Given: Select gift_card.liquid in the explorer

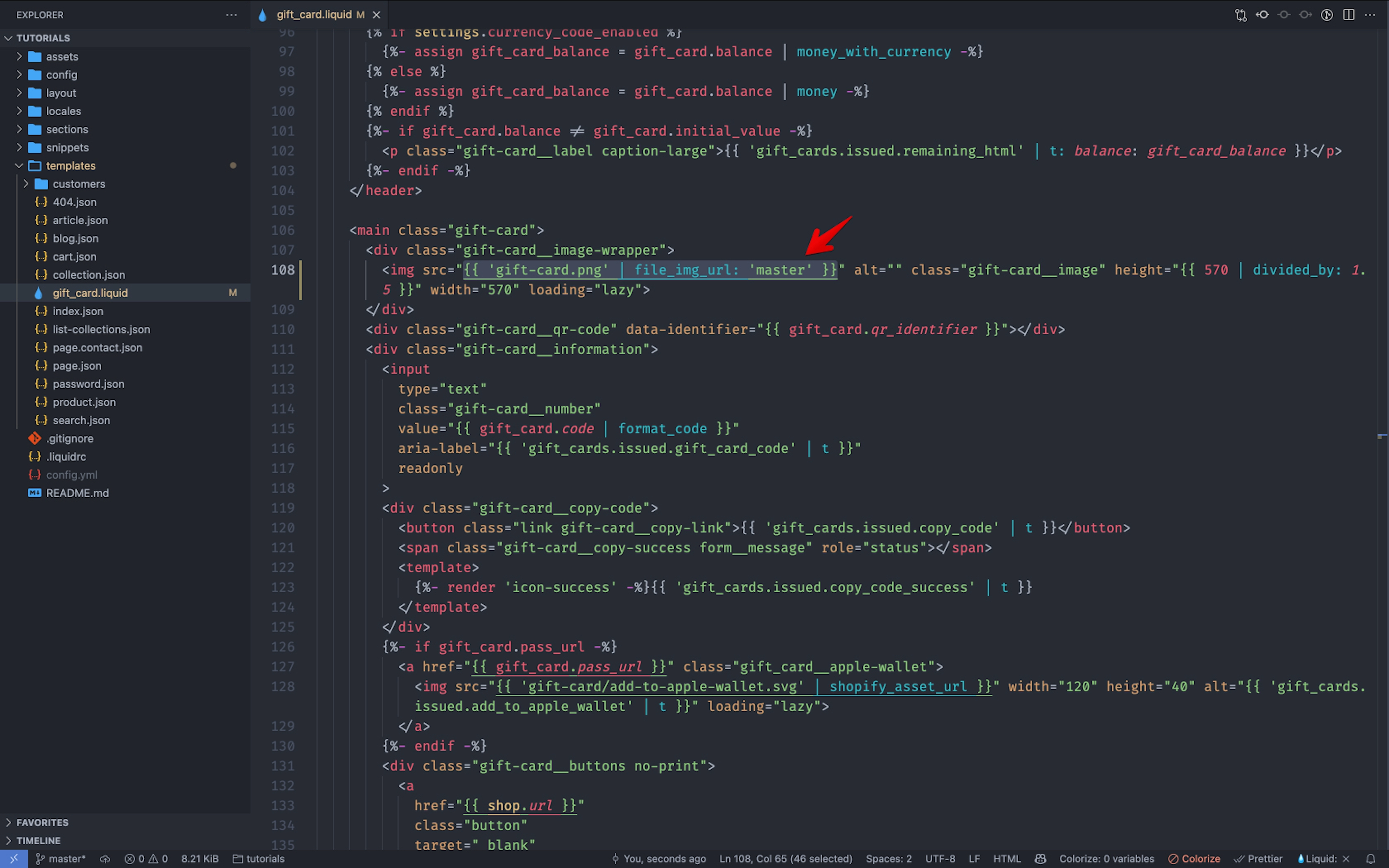Looking at the screenshot, I should coord(125,293).
